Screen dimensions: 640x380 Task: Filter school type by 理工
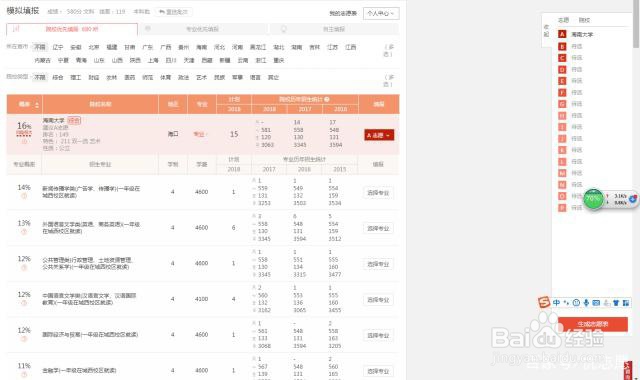(76, 78)
